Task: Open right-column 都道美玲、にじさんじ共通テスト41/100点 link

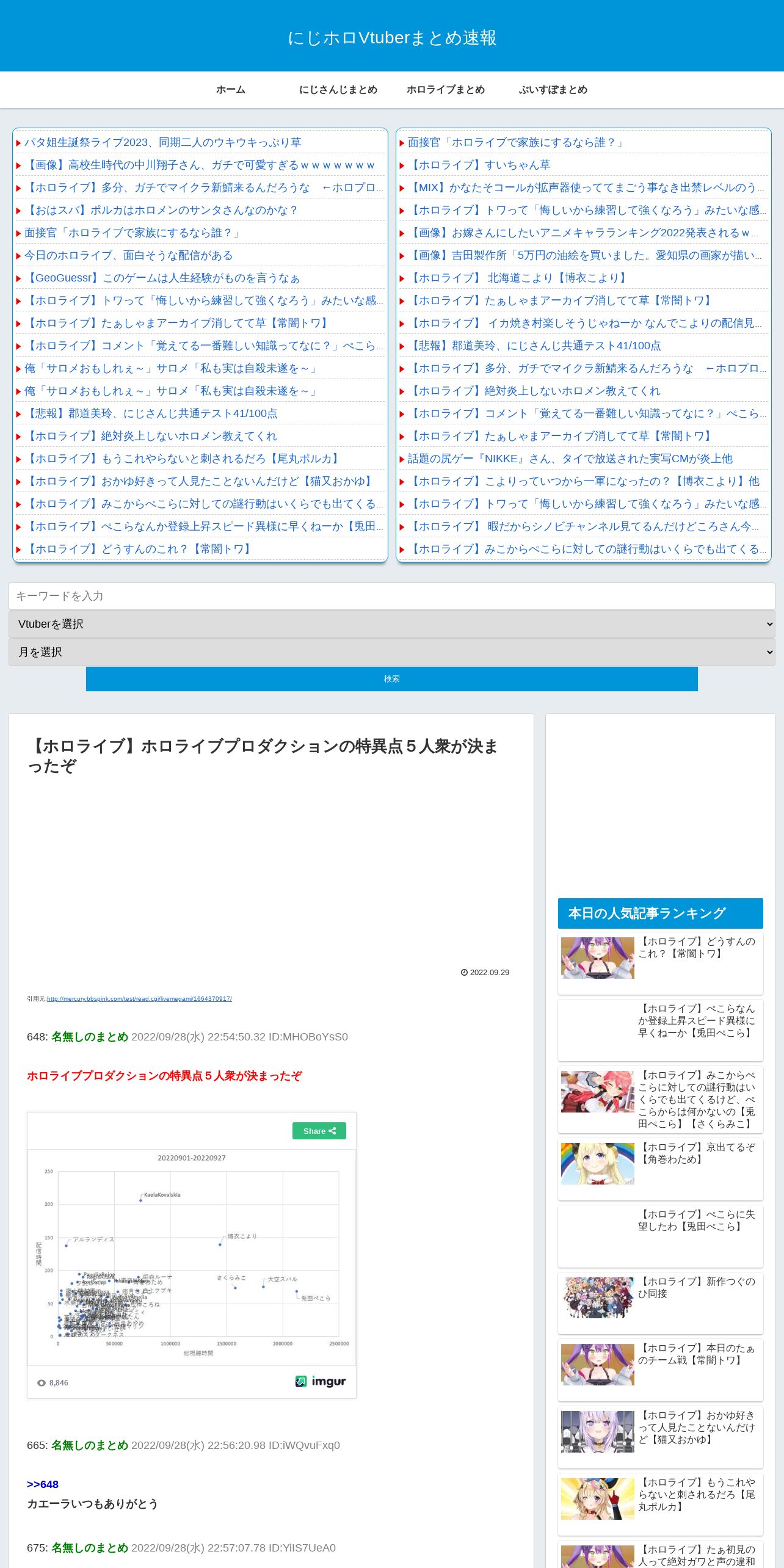Action: [534, 346]
